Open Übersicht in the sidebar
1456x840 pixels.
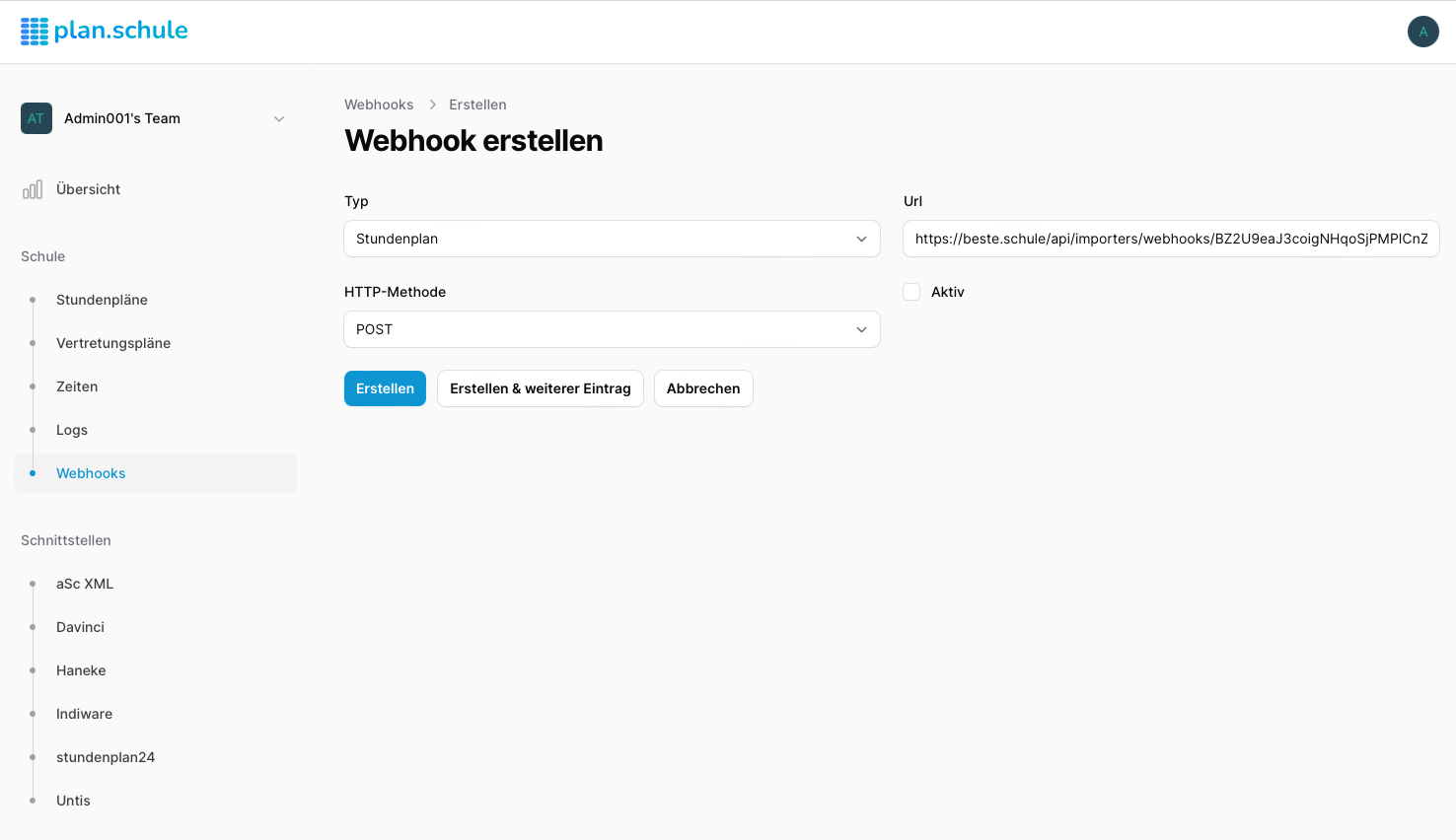155,189
